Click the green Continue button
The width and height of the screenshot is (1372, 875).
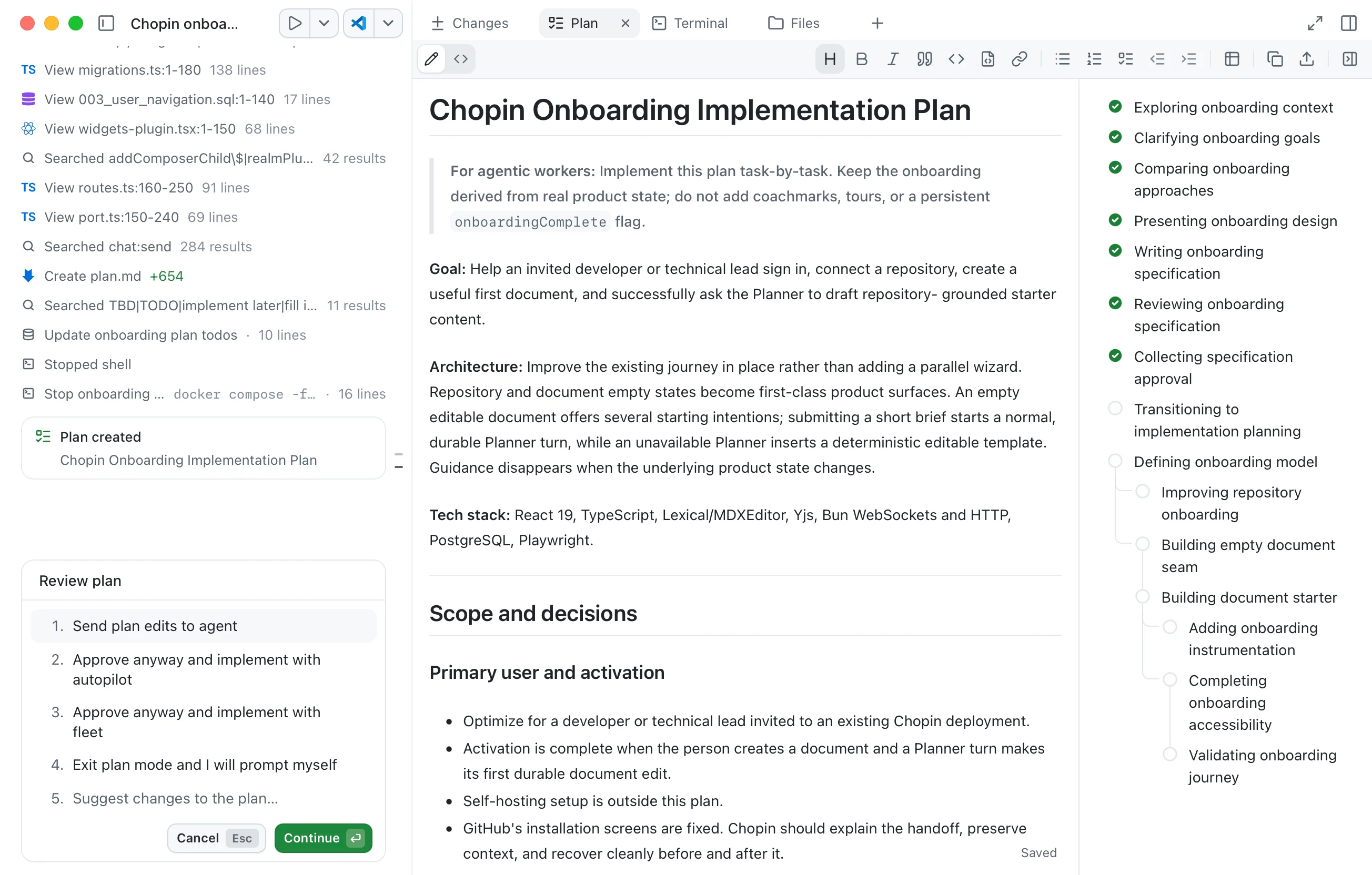[323, 837]
